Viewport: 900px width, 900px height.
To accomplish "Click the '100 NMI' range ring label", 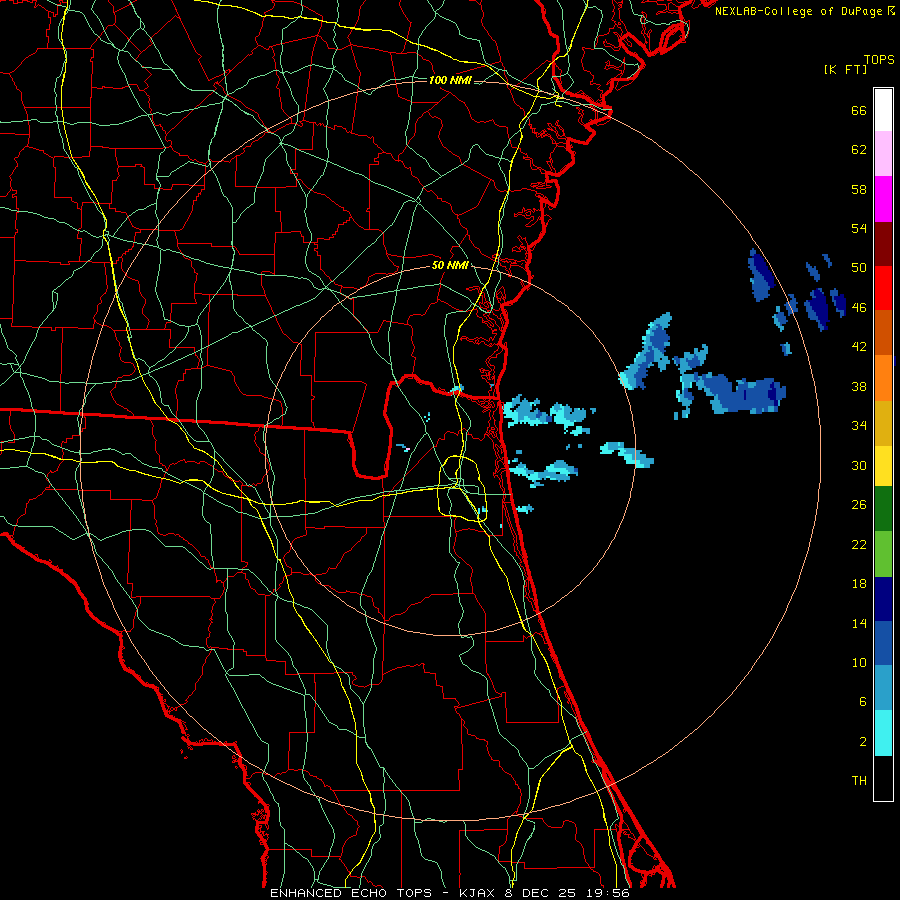I will tap(450, 80).
